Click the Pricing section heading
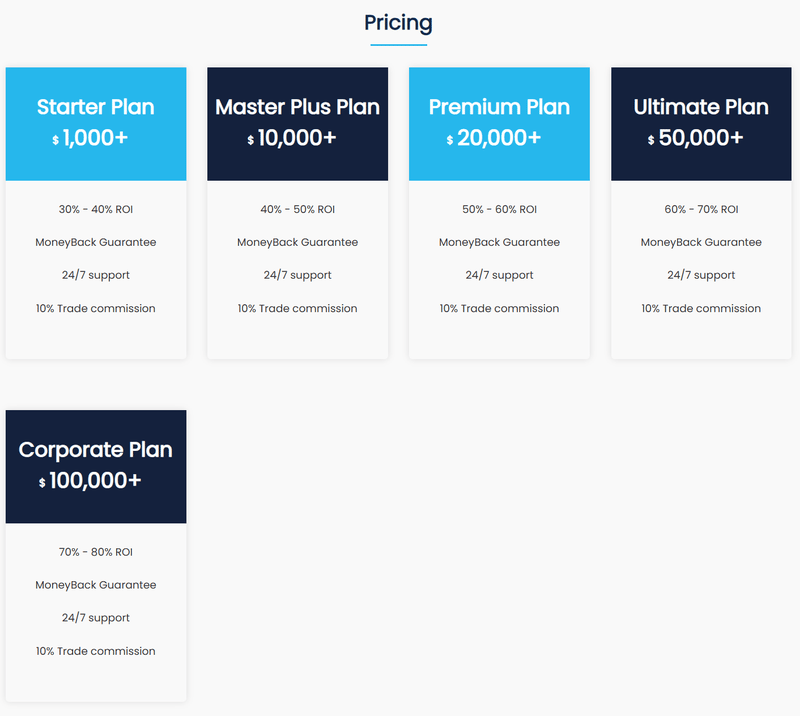800x716 pixels. point(398,23)
